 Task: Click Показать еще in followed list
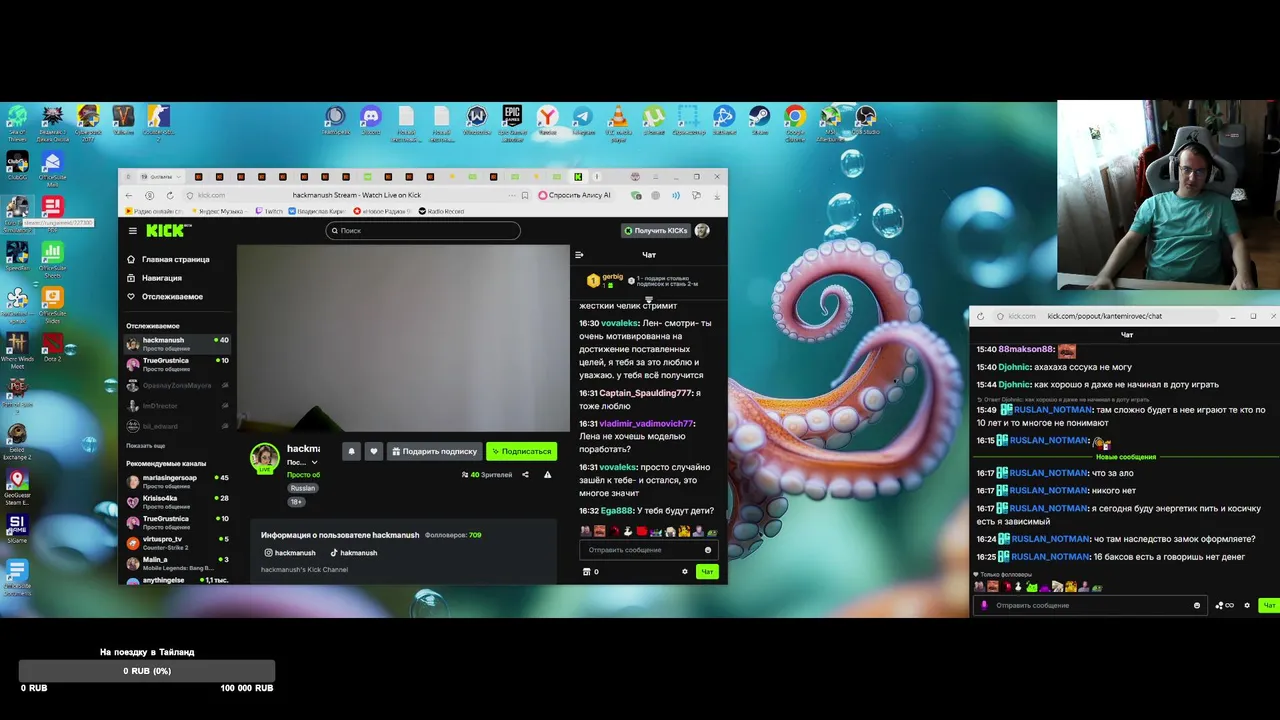click(x=146, y=445)
